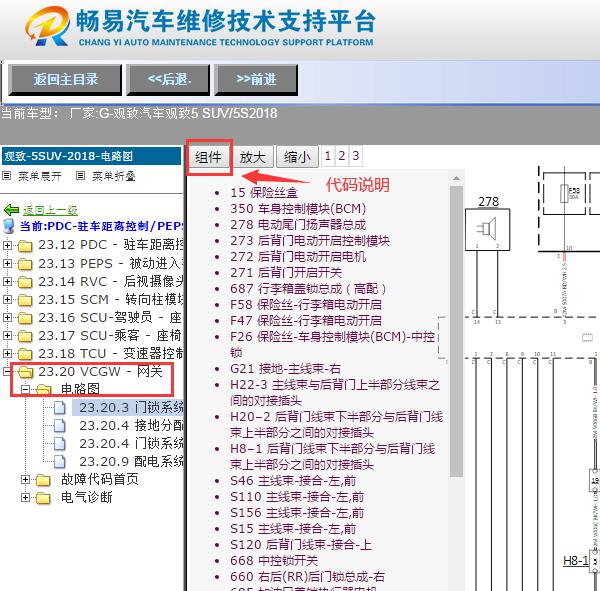Click the component list scrollbar up arrow
Screen dimensions: 600x591
click(457, 178)
